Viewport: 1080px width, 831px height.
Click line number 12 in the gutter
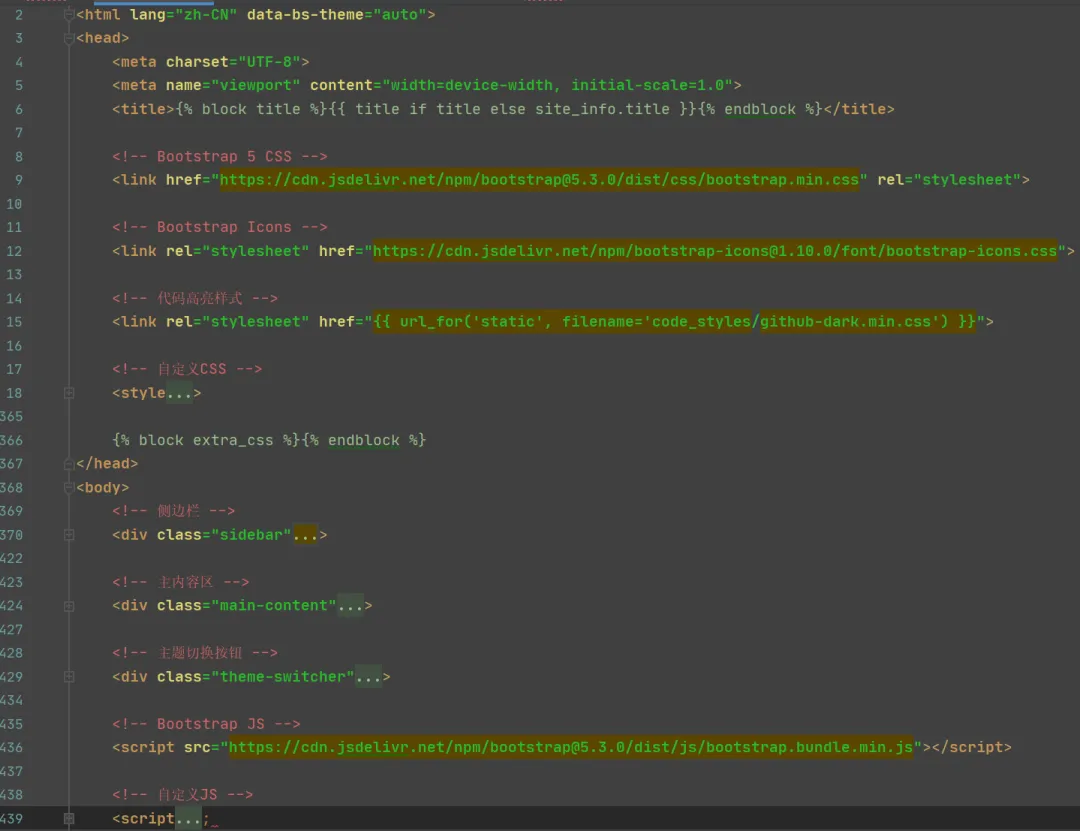(x=14, y=252)
